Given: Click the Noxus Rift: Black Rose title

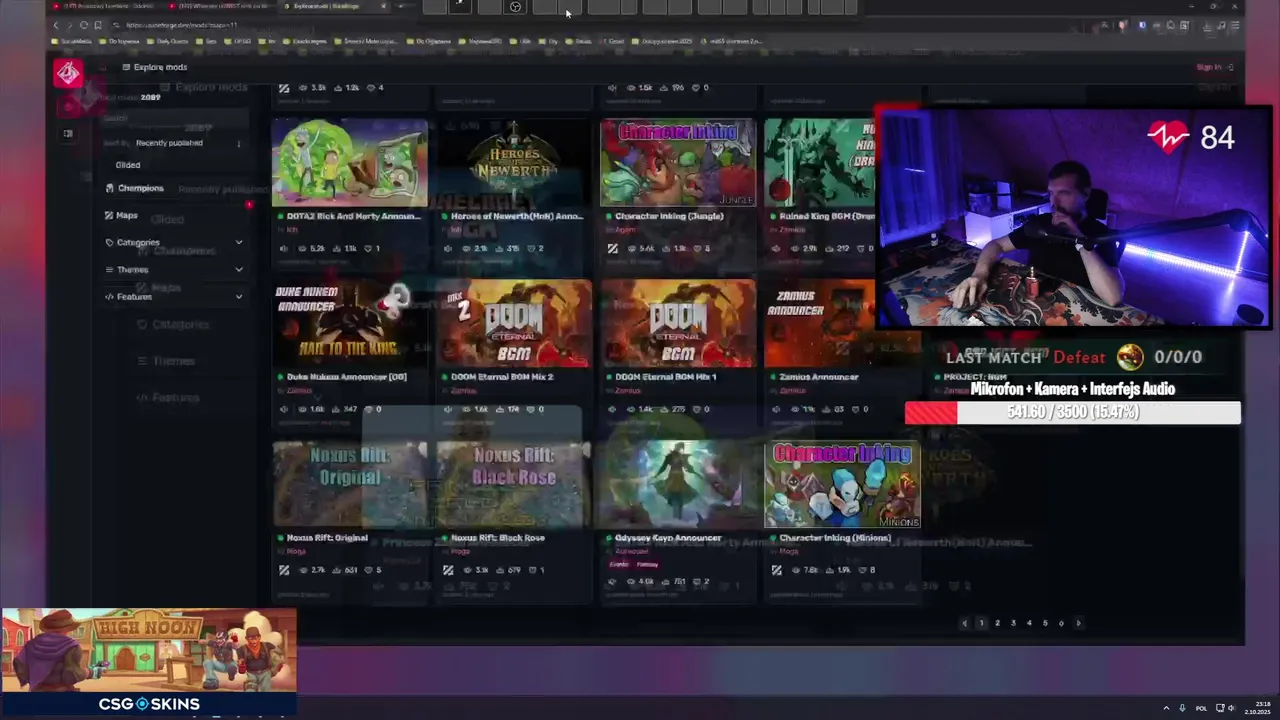Looking at the screenshot, I should [x=497, y=538].
